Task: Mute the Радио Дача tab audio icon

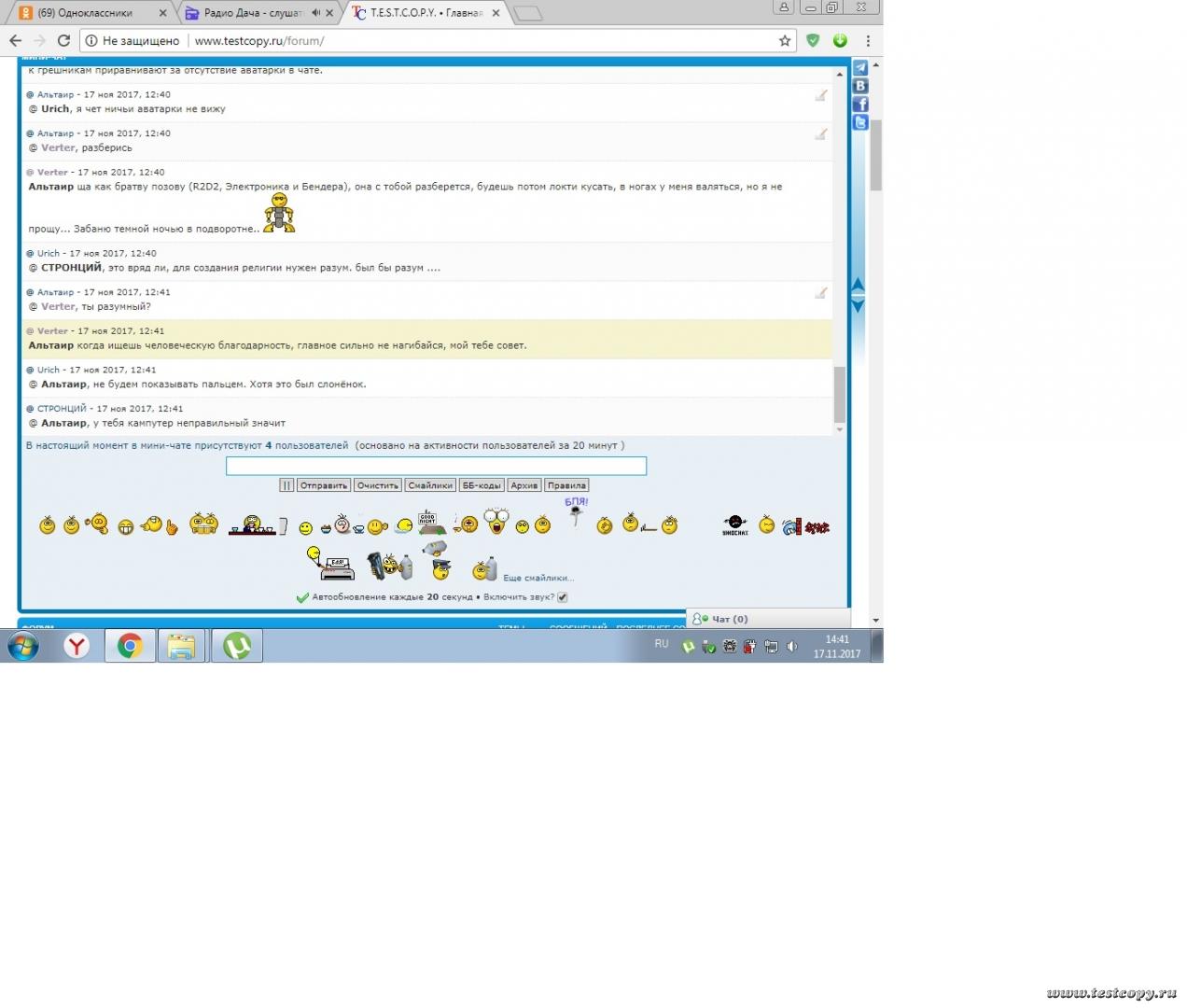Action: click(315, 13)
